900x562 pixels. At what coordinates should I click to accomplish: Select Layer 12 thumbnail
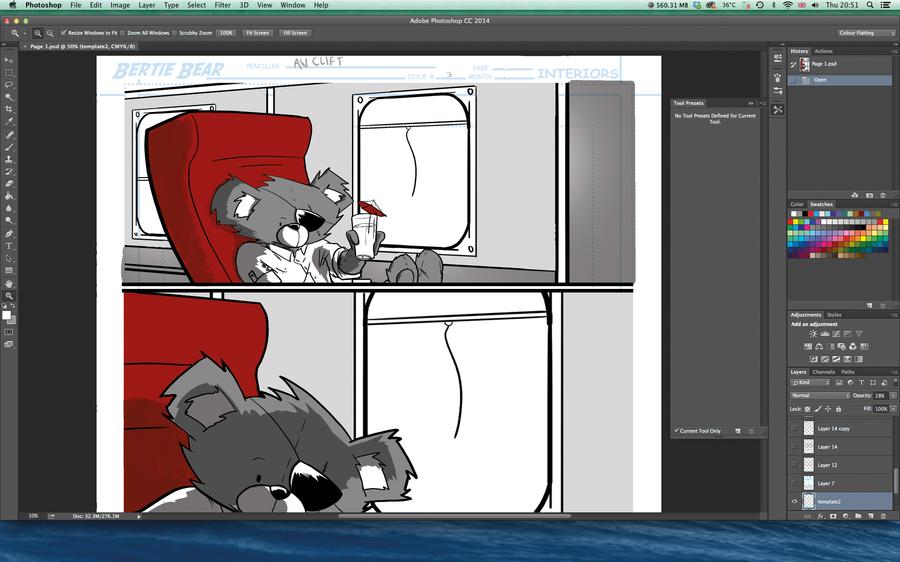808,464
